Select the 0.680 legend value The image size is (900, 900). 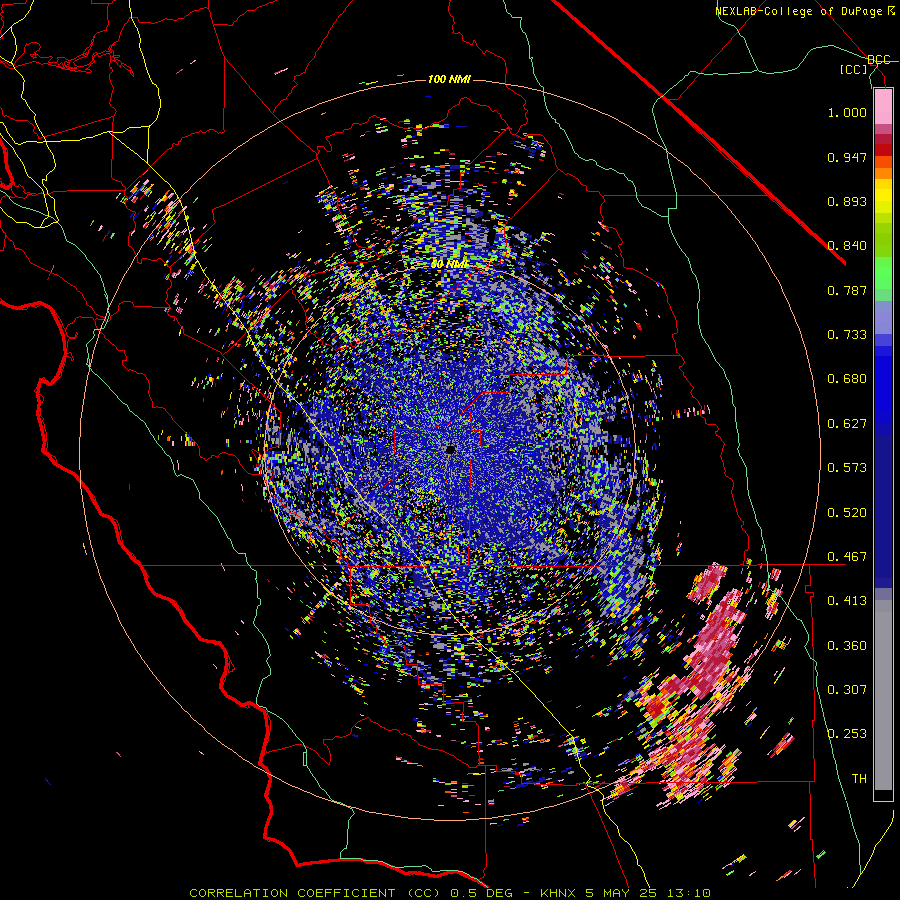[x=847, y=379]
